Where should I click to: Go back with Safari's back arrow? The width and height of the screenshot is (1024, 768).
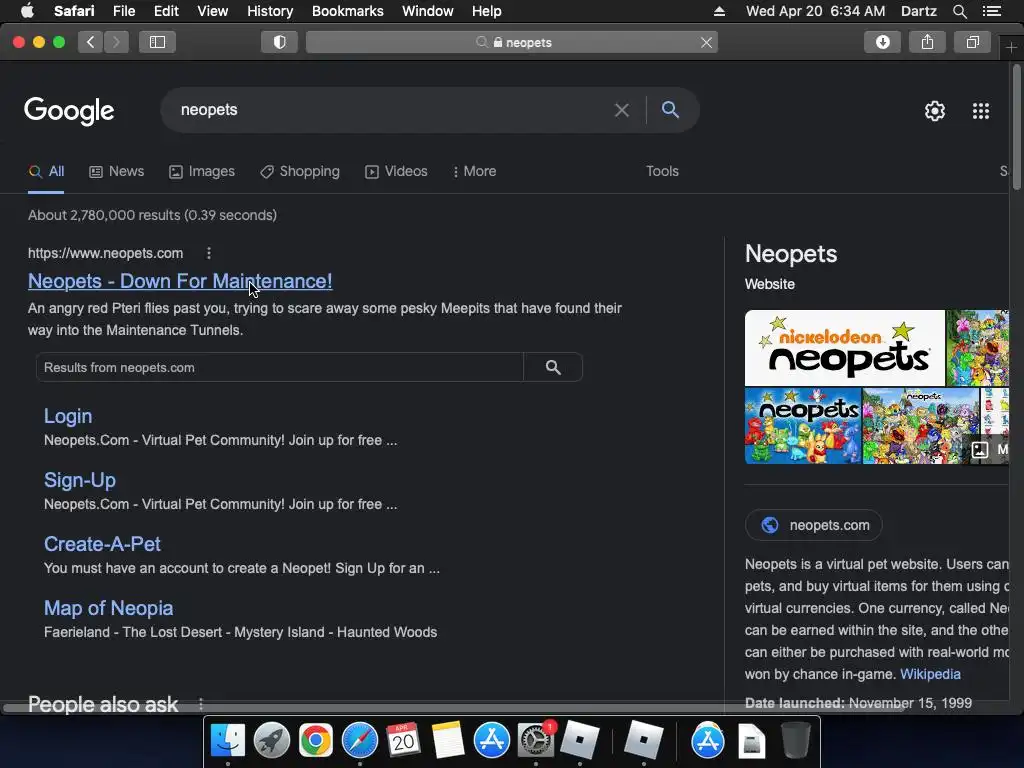tap(91, 42)
